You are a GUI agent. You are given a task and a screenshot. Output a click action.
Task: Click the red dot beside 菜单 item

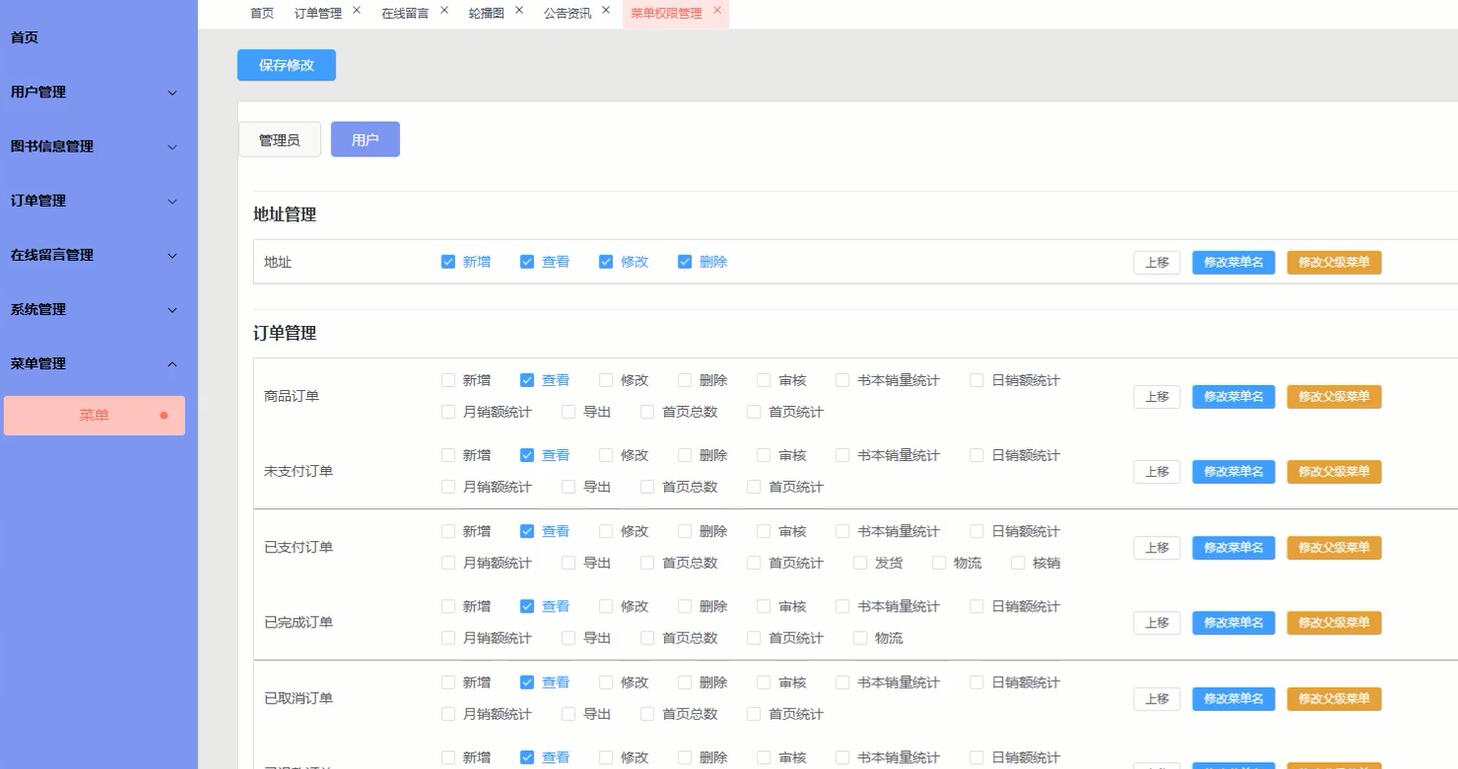click(x=163, y=414)
